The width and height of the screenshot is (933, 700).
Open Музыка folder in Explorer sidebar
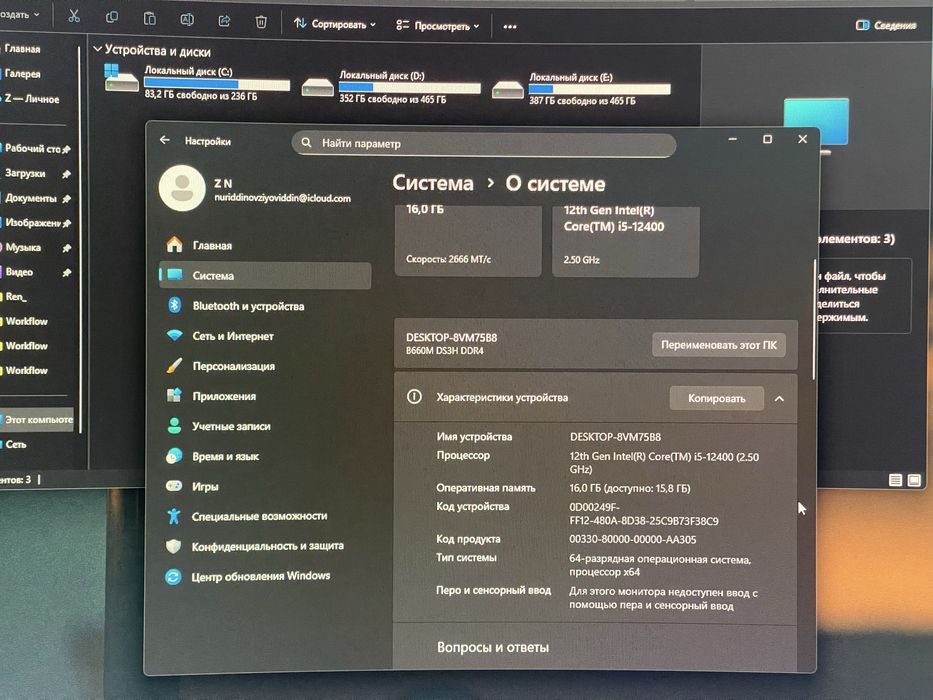(x=23, y=247)
